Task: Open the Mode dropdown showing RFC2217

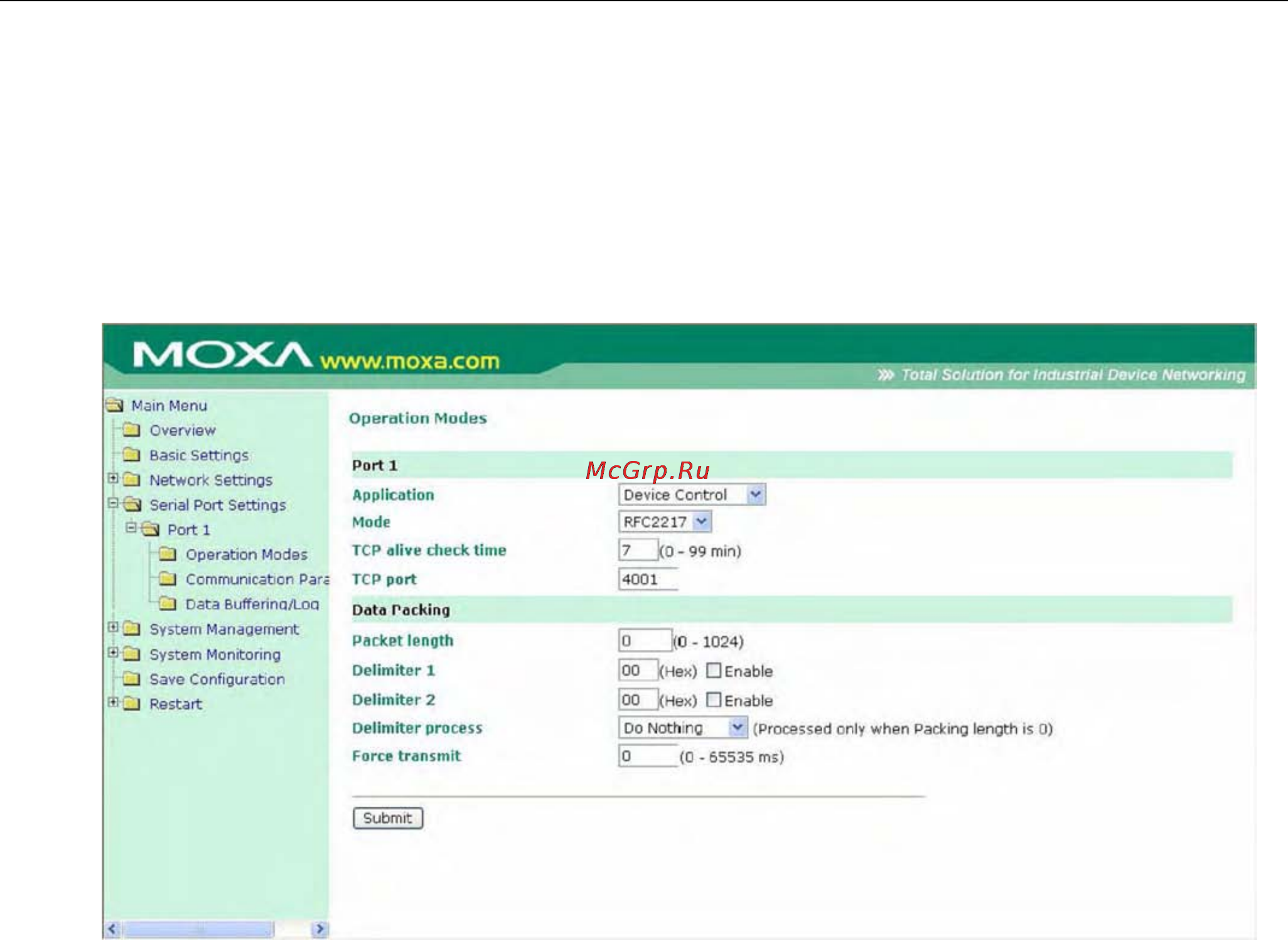Action: tap(665, 522)
